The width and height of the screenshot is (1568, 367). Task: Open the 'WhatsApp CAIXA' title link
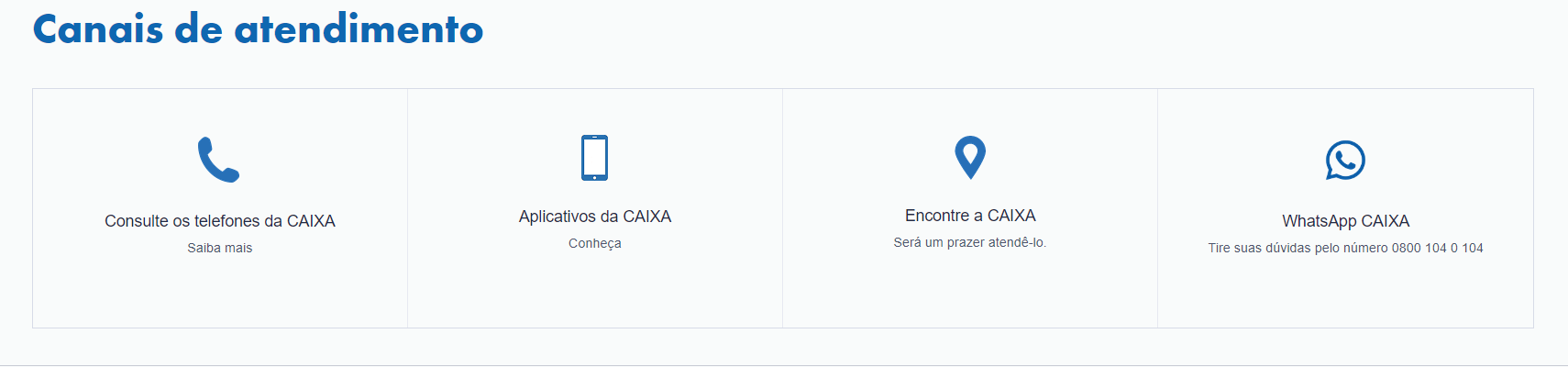1345,221
